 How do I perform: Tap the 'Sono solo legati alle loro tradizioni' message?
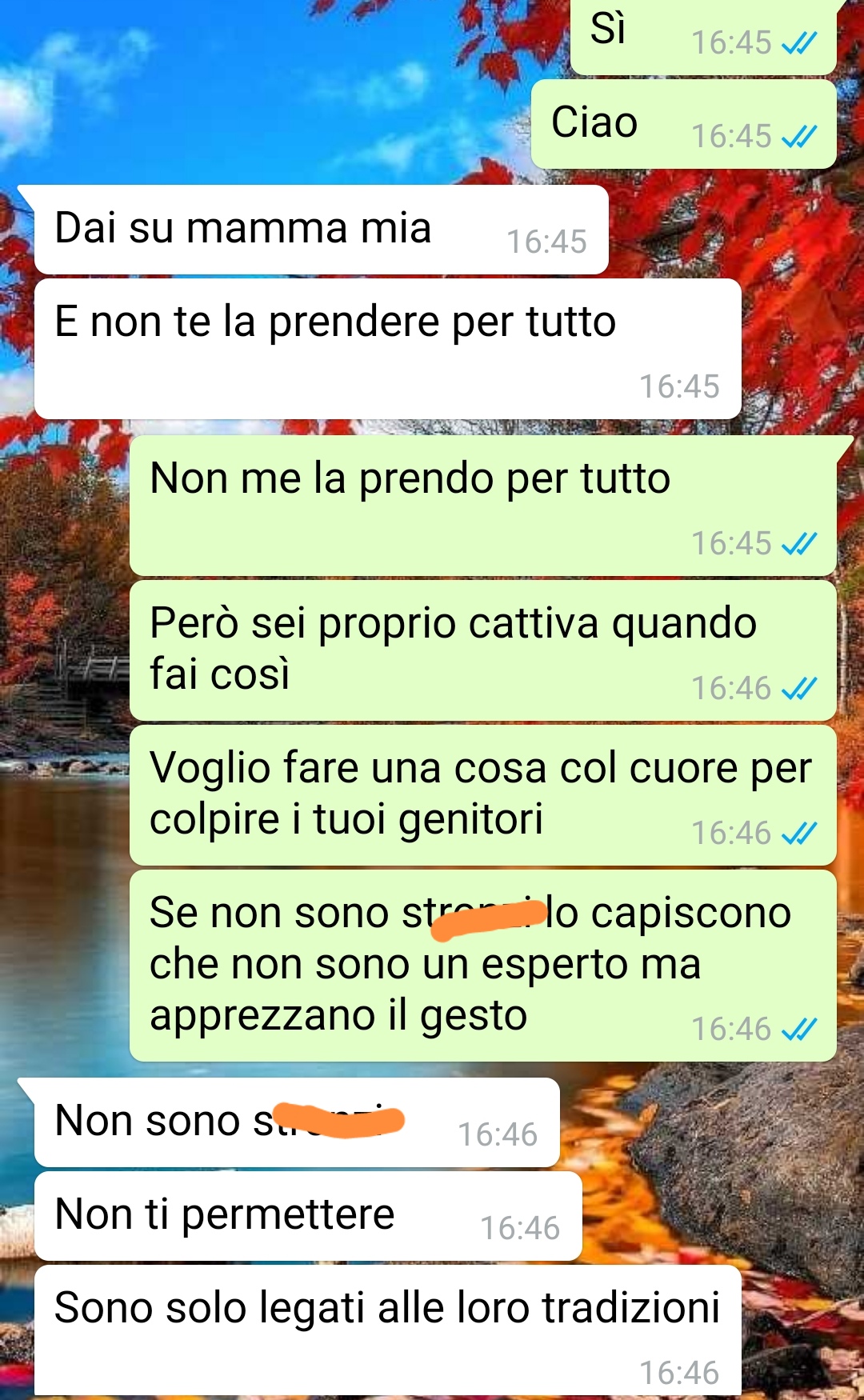coord(387,1332)
